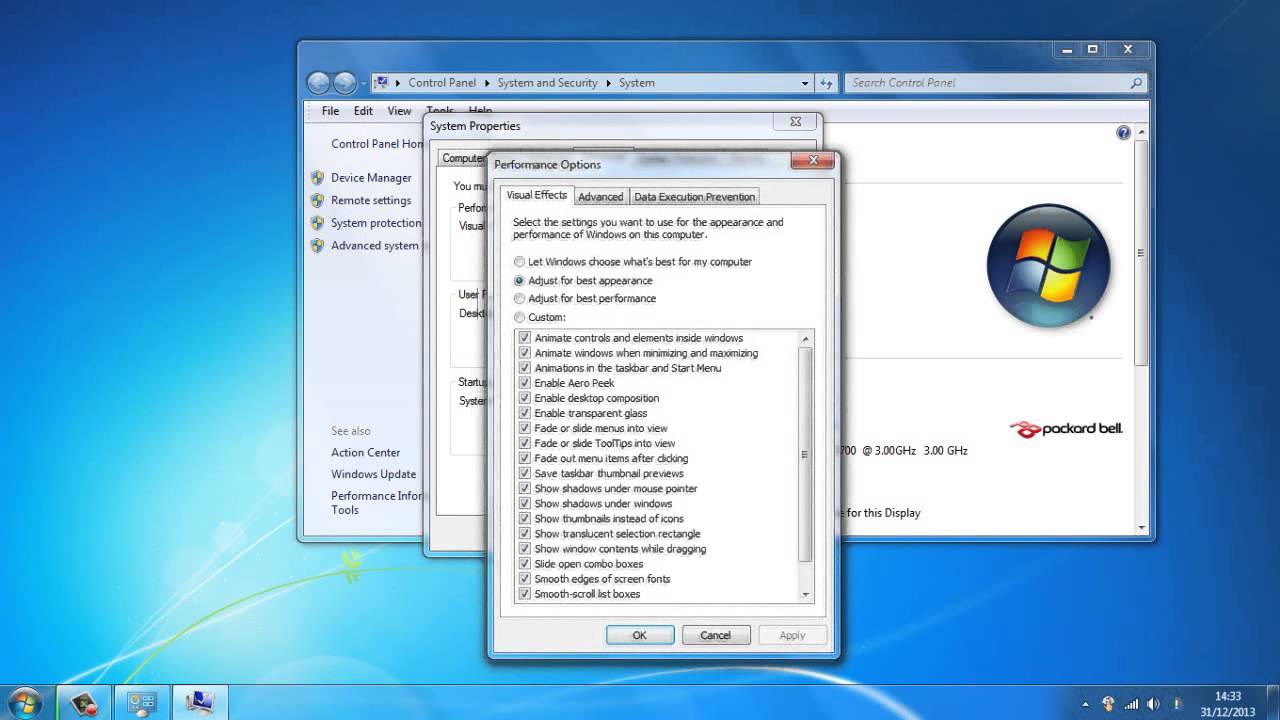1280x720 pixels.
Task: Click the magnifier in Search Control Panel
Action: 1136,83
